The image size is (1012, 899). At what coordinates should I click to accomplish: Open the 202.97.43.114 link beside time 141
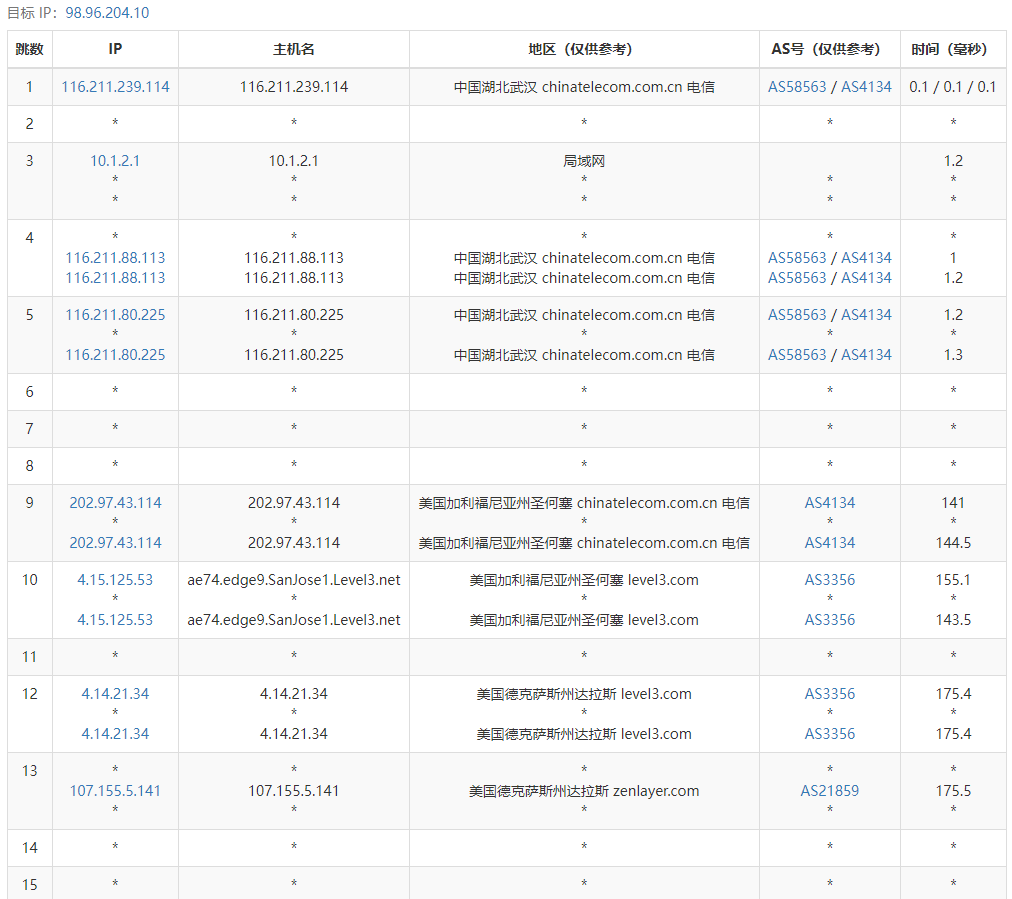[x=116, y=503]
